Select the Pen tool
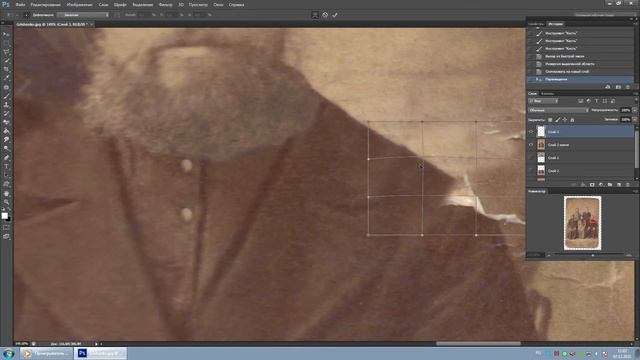 [6, 158]
